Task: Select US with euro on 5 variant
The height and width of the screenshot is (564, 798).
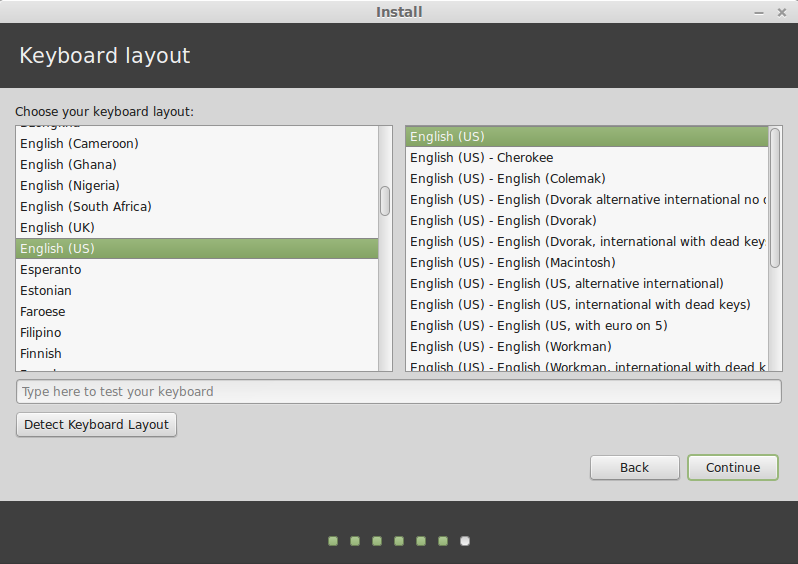Action: click(x=587, y=325)
